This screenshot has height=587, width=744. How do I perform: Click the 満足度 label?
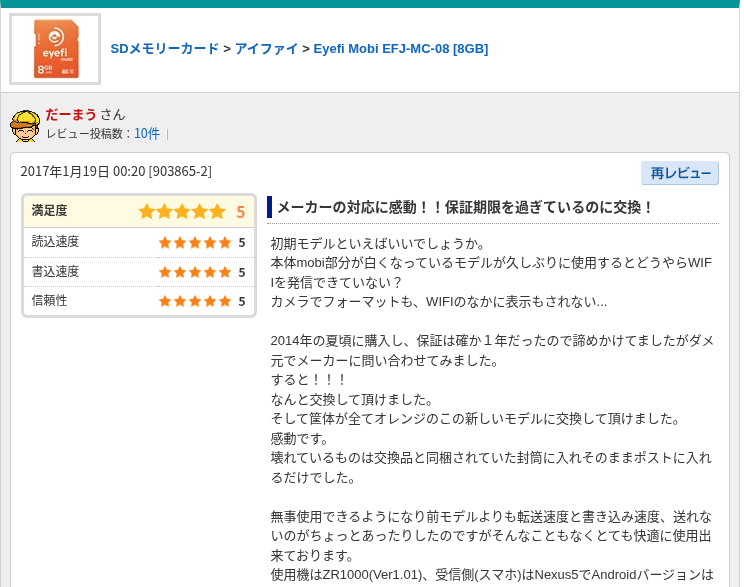(49, 211)
